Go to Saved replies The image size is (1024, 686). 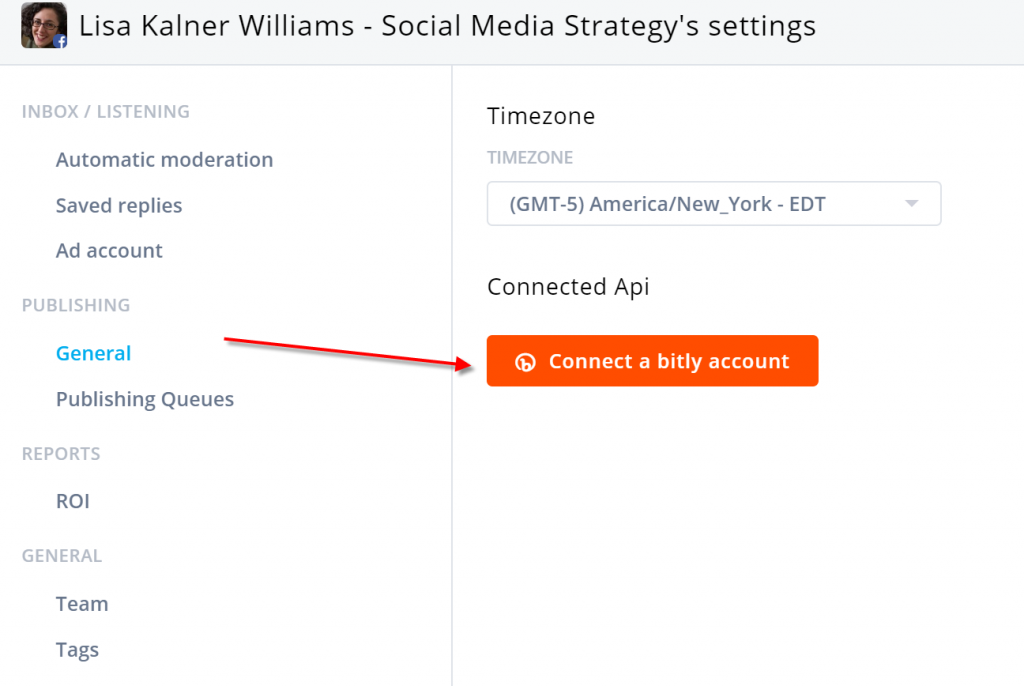point(119,206)
